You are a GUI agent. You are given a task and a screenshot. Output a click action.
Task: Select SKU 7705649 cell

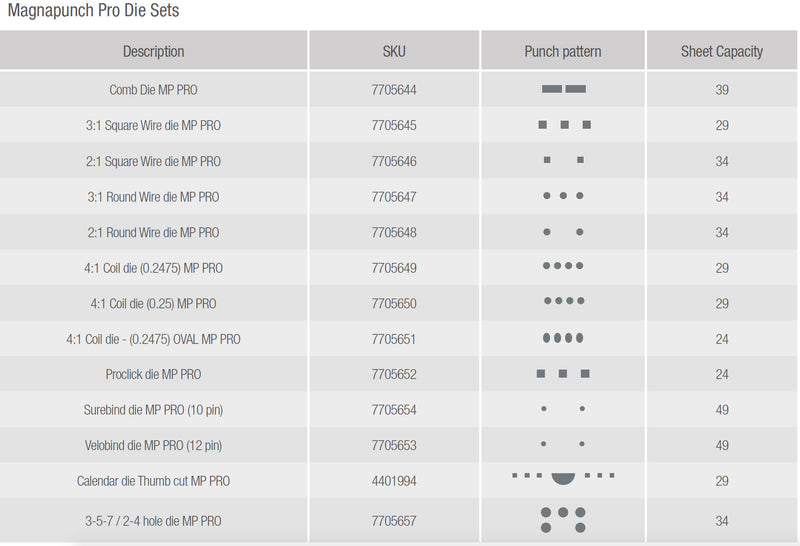(394, 268)
